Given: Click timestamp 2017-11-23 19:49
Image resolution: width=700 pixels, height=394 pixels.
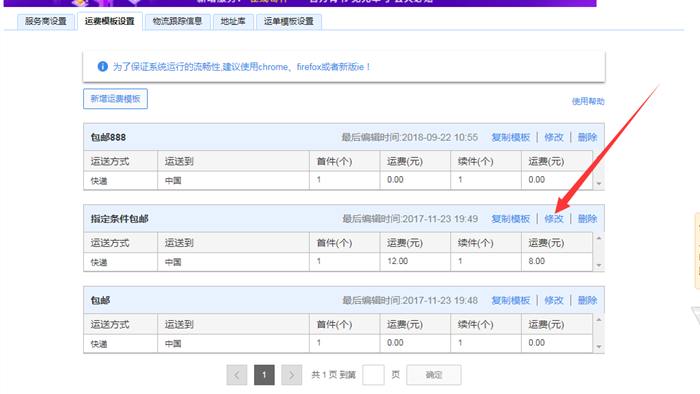Looking at the screenshot, I should (440, 219).
